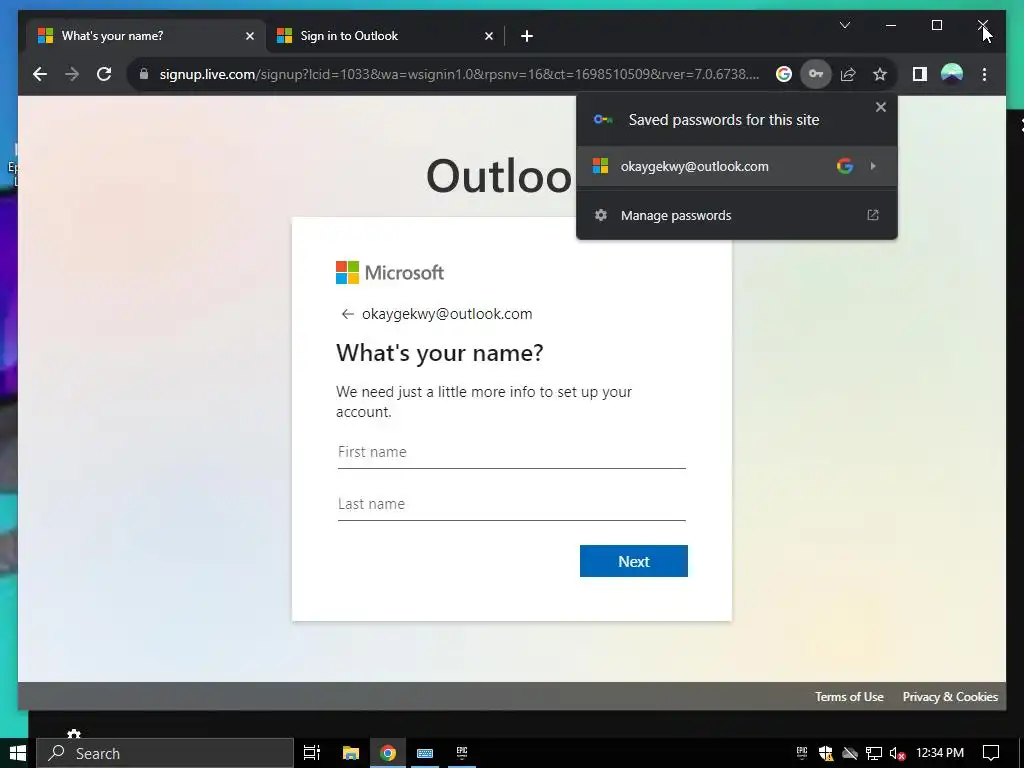Open the Privacy & Cookies link
This screenshot has width=1024, height=768.
click(x=950, y=697)
